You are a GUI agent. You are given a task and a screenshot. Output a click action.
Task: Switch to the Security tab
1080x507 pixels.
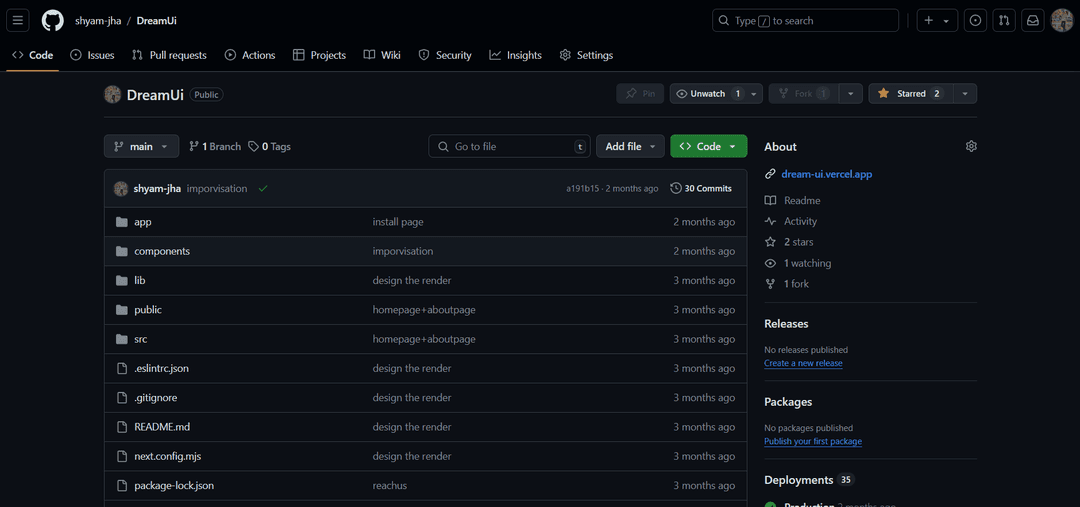(x=445, y=55)
